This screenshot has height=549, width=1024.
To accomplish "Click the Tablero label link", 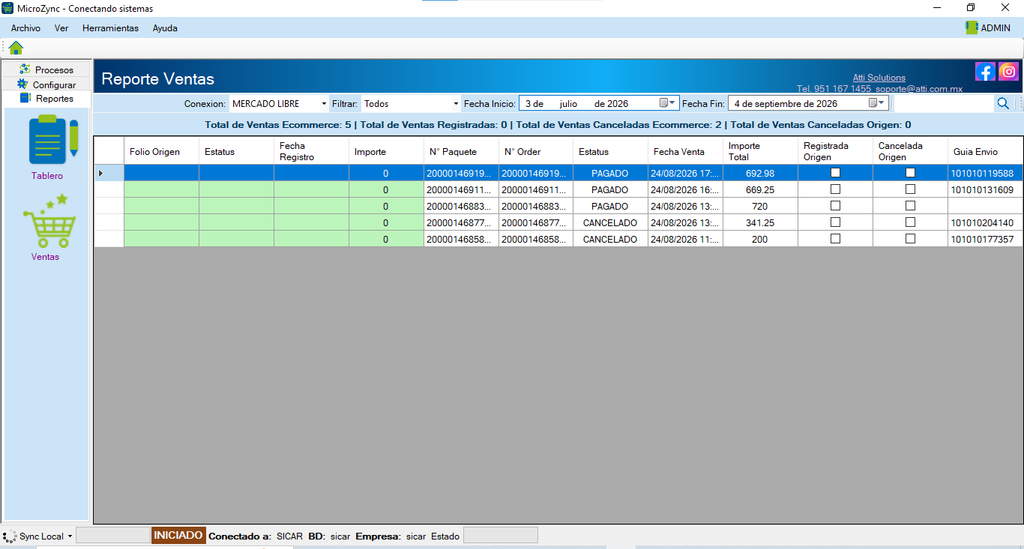I will point(47,176).
